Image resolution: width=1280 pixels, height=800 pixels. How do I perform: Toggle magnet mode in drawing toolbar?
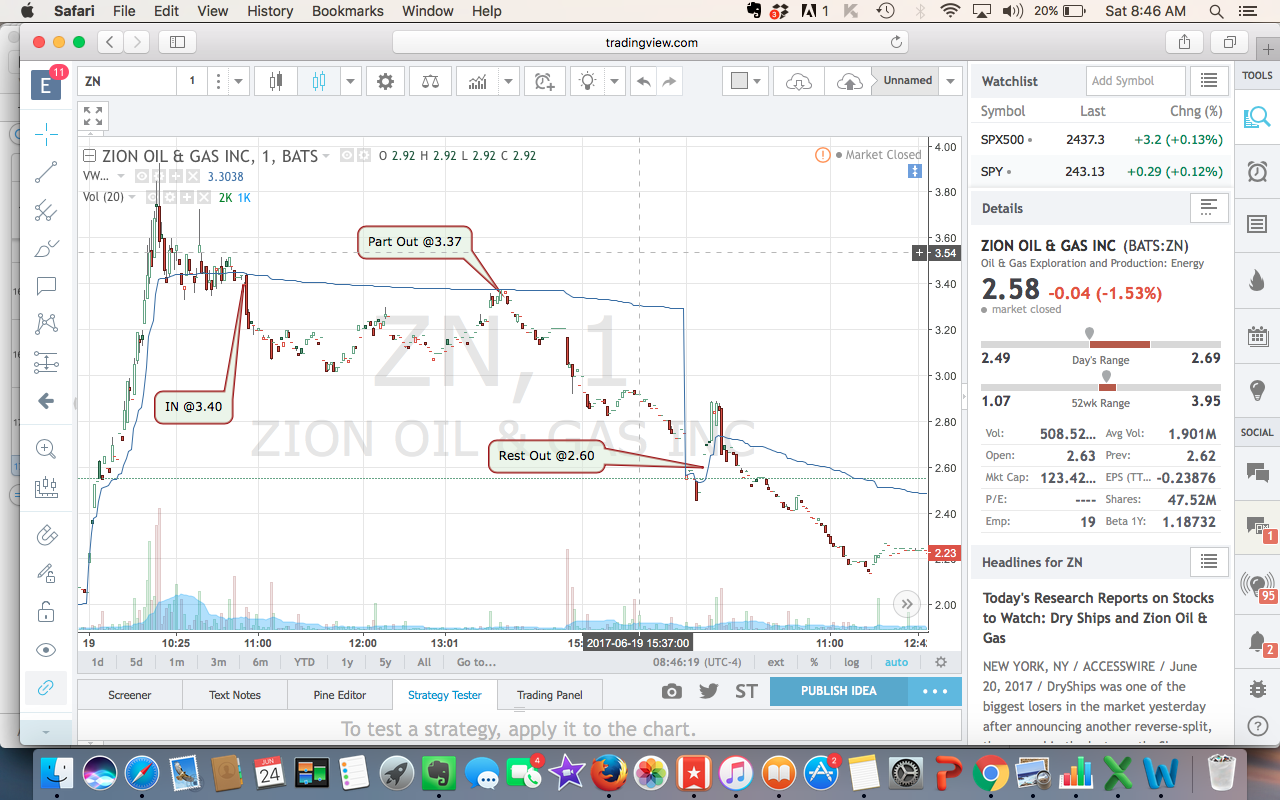pyautogui.click(x=46, y=535)
